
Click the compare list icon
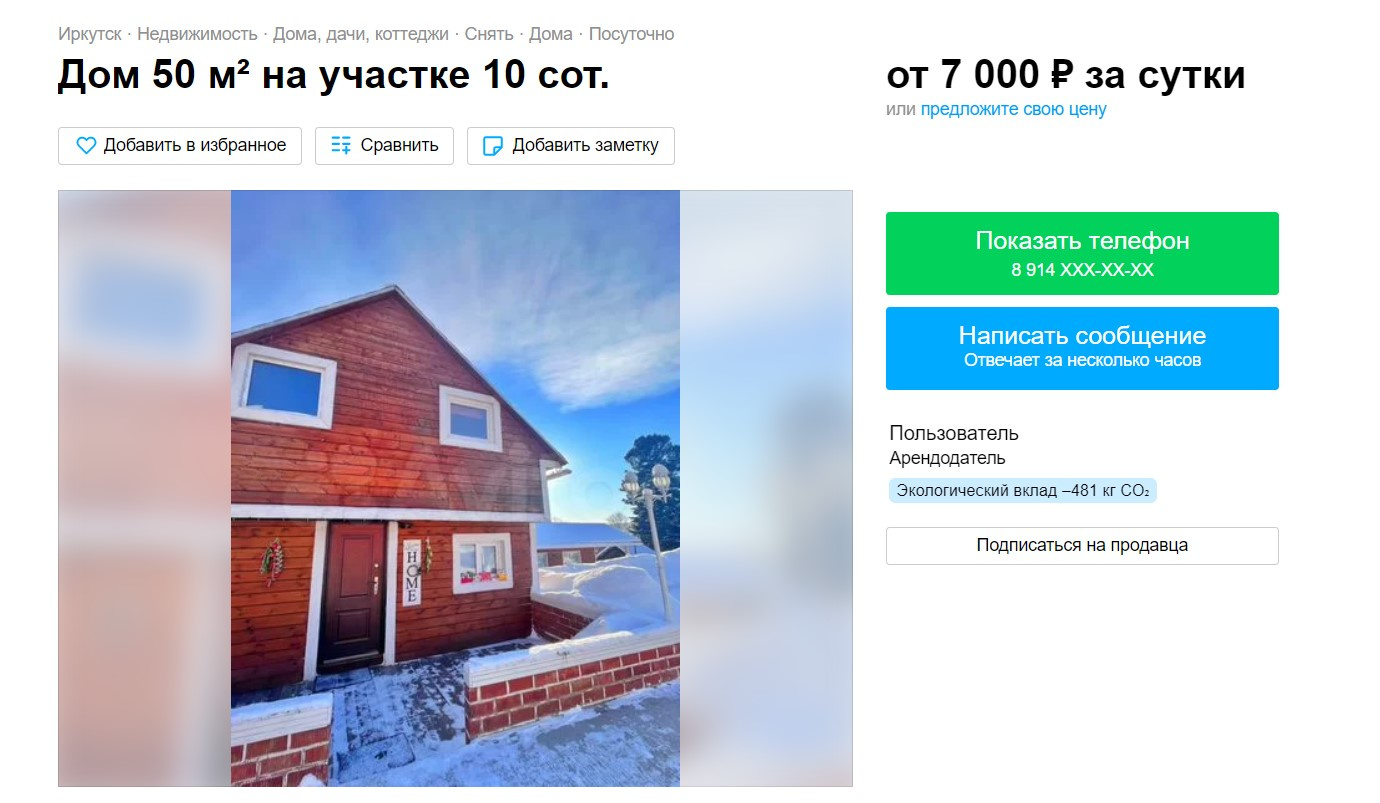341,145
